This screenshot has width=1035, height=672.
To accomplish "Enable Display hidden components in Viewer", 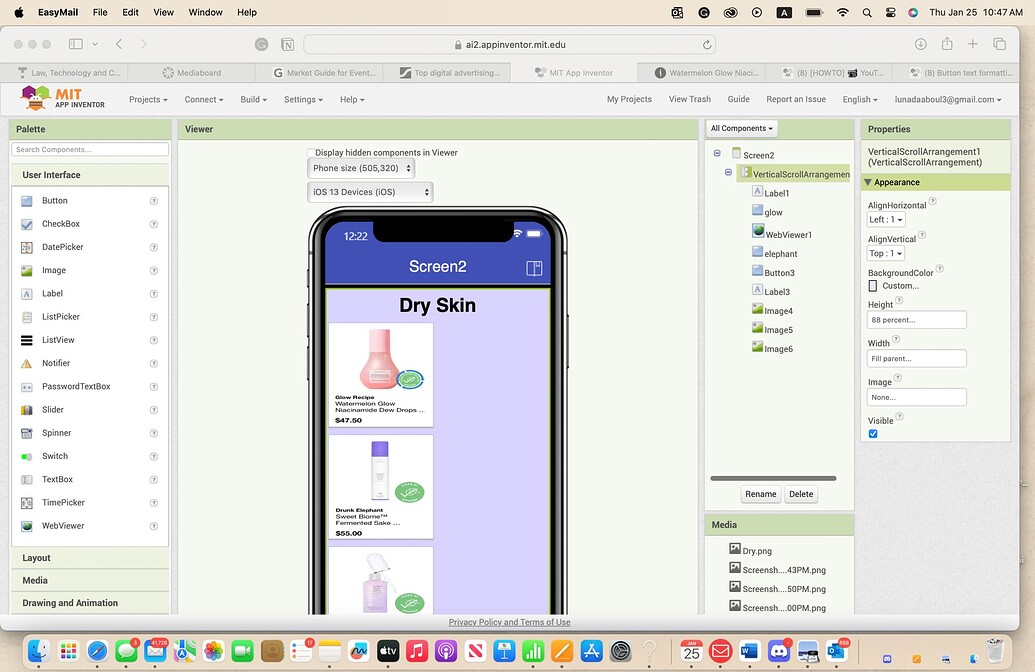I will pos(311,153).
